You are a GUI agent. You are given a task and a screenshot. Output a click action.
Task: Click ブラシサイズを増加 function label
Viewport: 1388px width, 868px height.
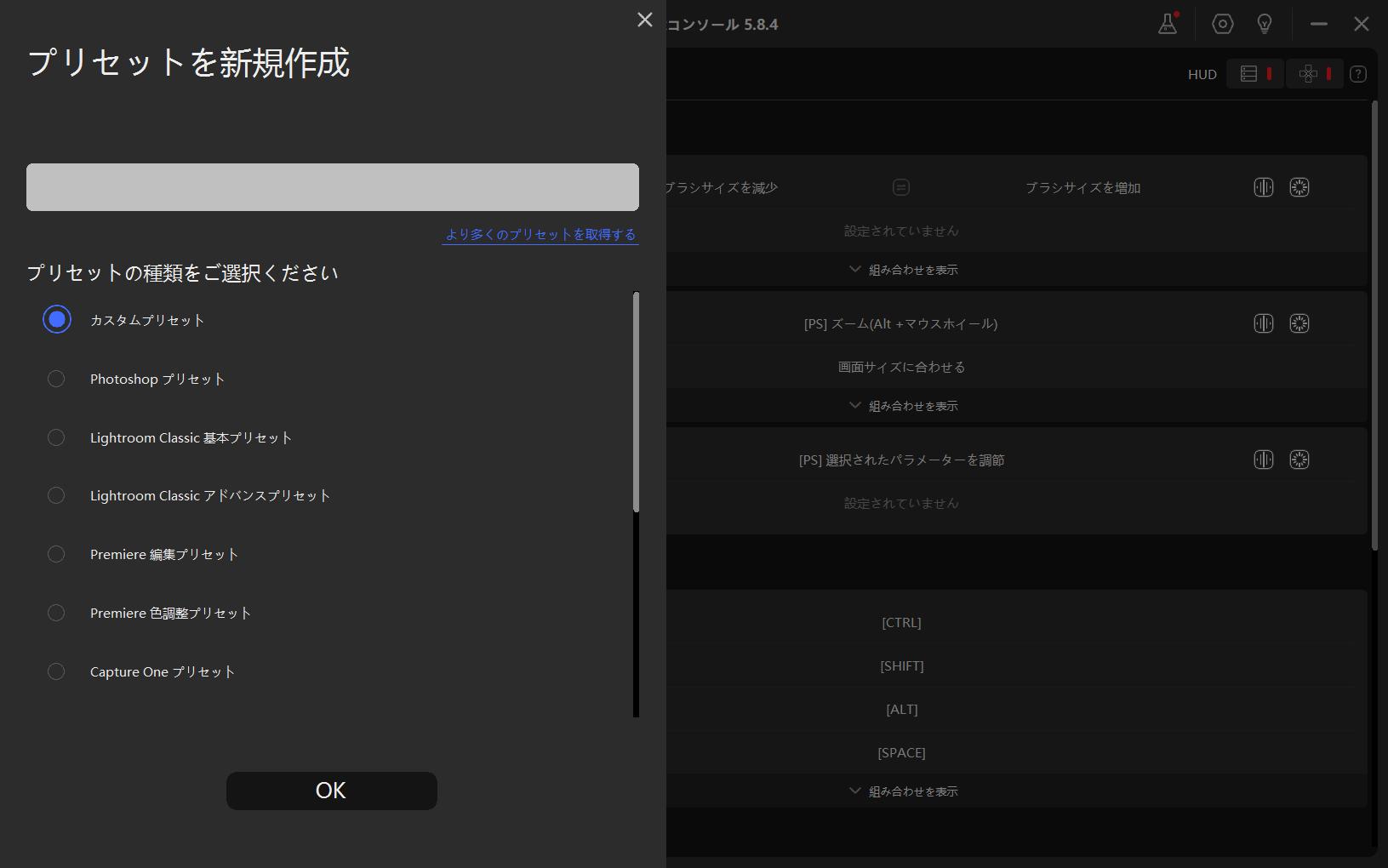point(1082,188)
